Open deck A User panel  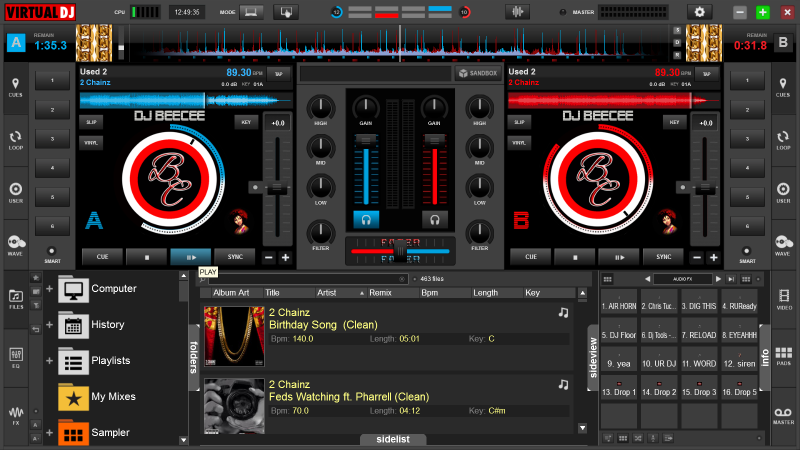[x=15, y=193]
